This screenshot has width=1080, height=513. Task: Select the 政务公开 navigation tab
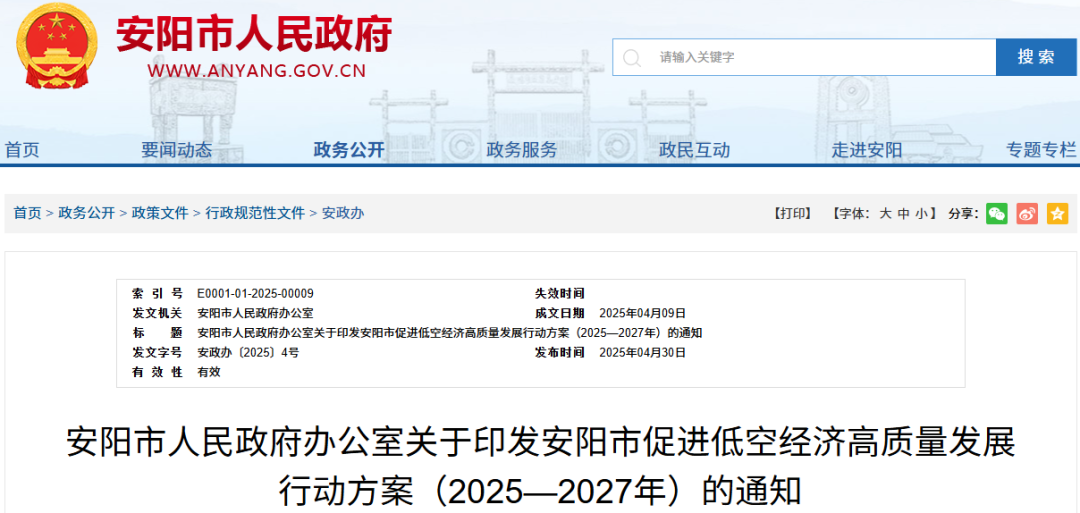pos(349,150)
